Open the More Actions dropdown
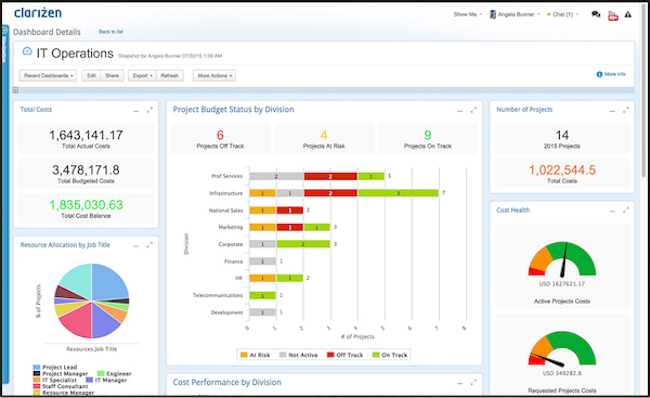Image resolution: width=650 pixels, height=398 pixels. coord(214,75)
